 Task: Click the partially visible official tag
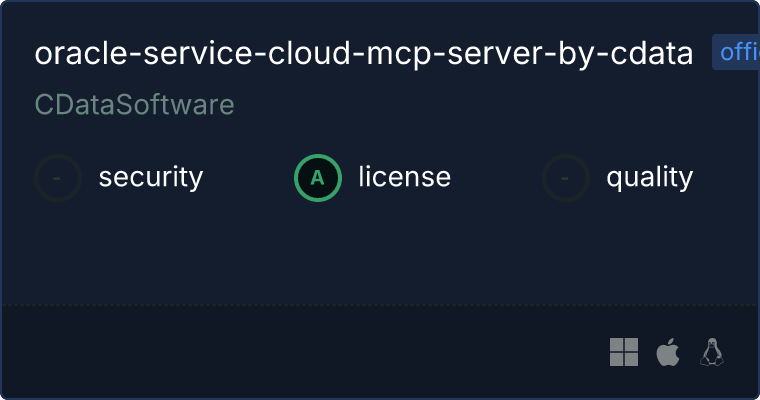pyautogui.click(x=736, y=52)
